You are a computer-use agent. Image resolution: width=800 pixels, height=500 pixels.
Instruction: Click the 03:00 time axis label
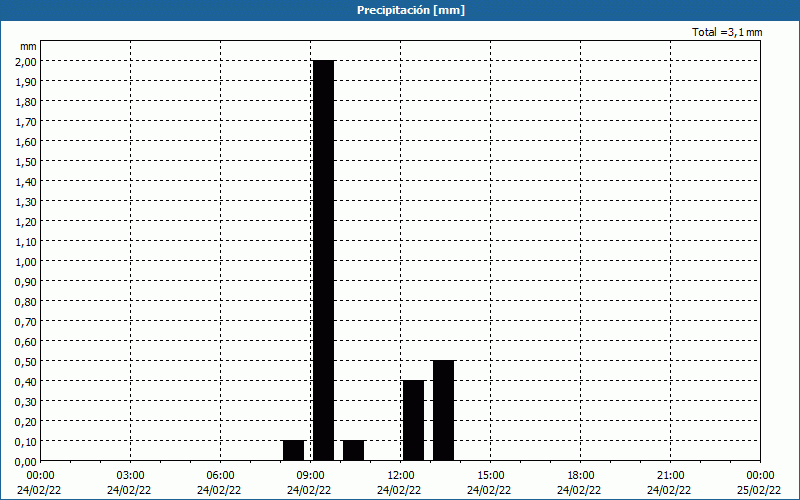tap(131, 476)
